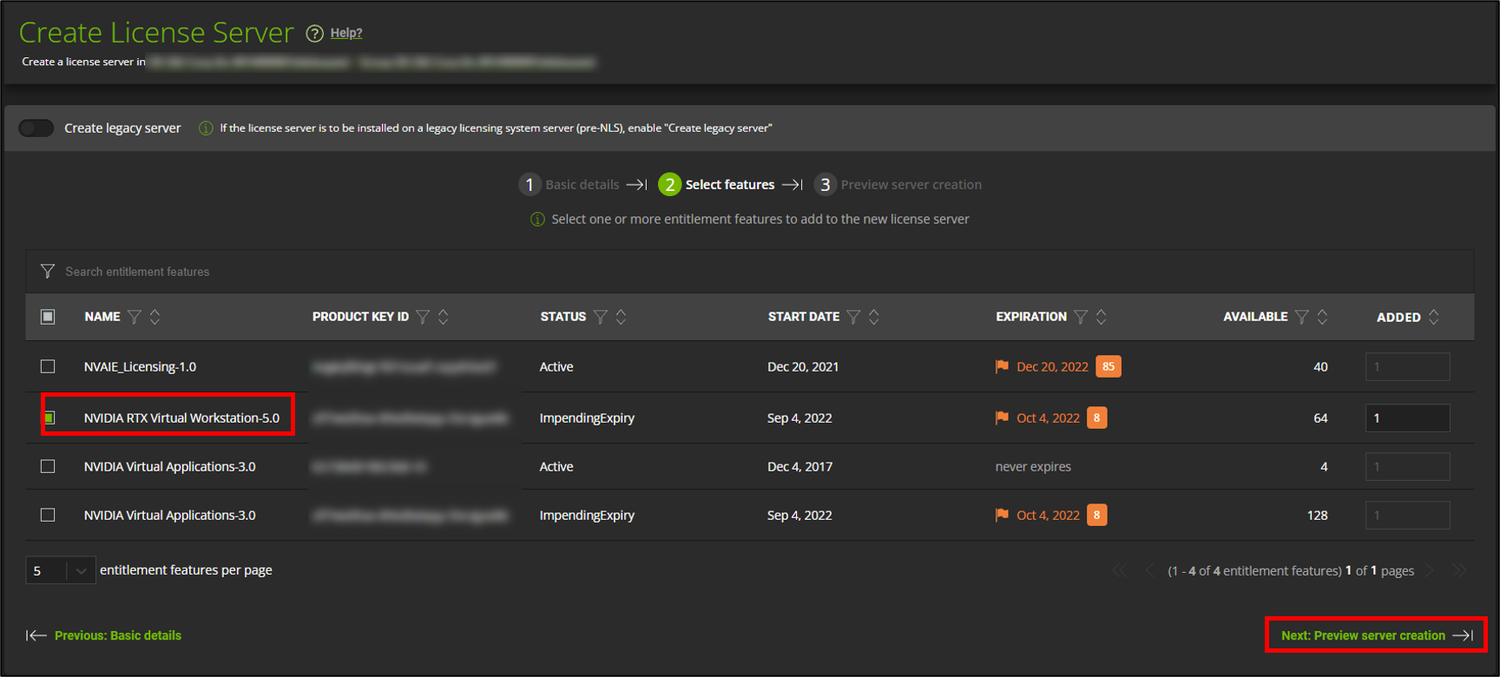Sort by the STATUS column
This screenshot has height=677, width=1500.
(x=621, y=316)
